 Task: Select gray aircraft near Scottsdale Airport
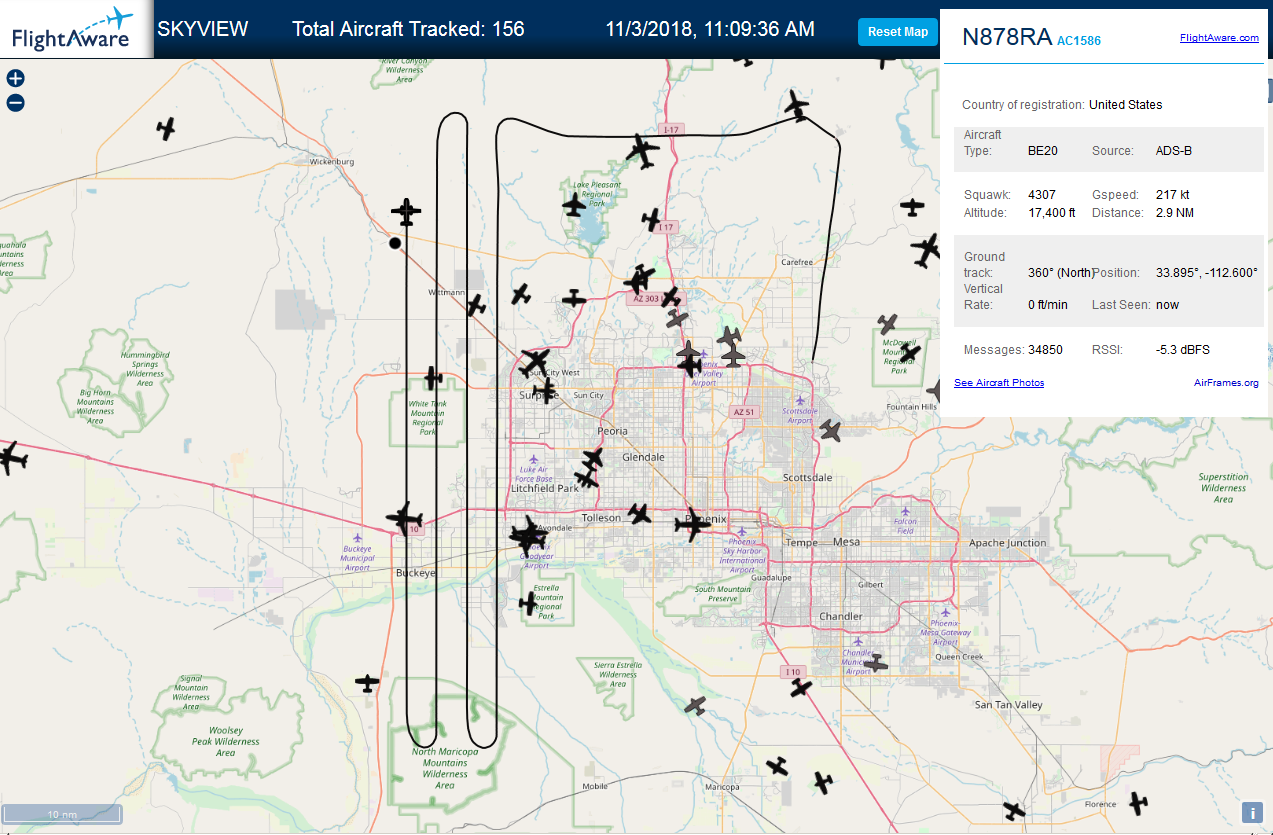click(830, 430)
